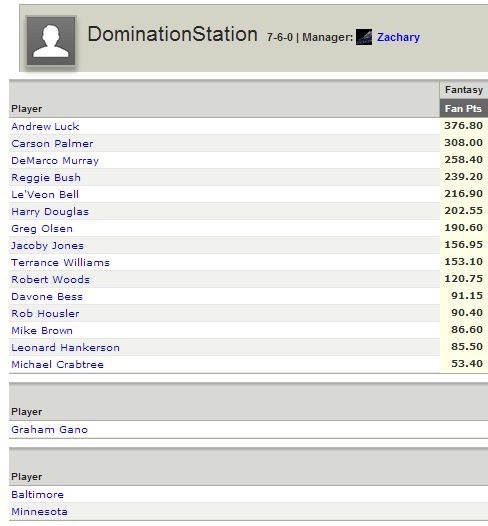Screen dimensions: 488x526
Task: View Le'Veon Bell's player details
Action: tap(45, 195)
